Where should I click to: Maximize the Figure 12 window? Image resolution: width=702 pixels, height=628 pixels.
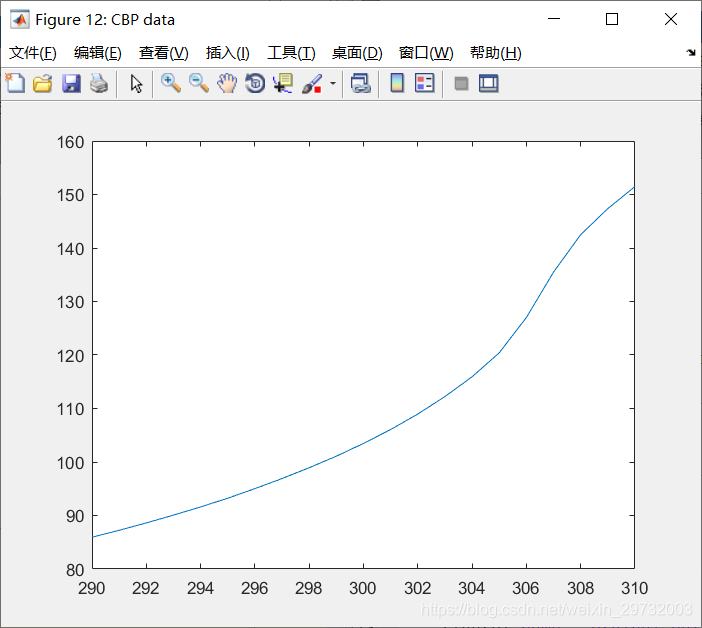coord(612,19)
